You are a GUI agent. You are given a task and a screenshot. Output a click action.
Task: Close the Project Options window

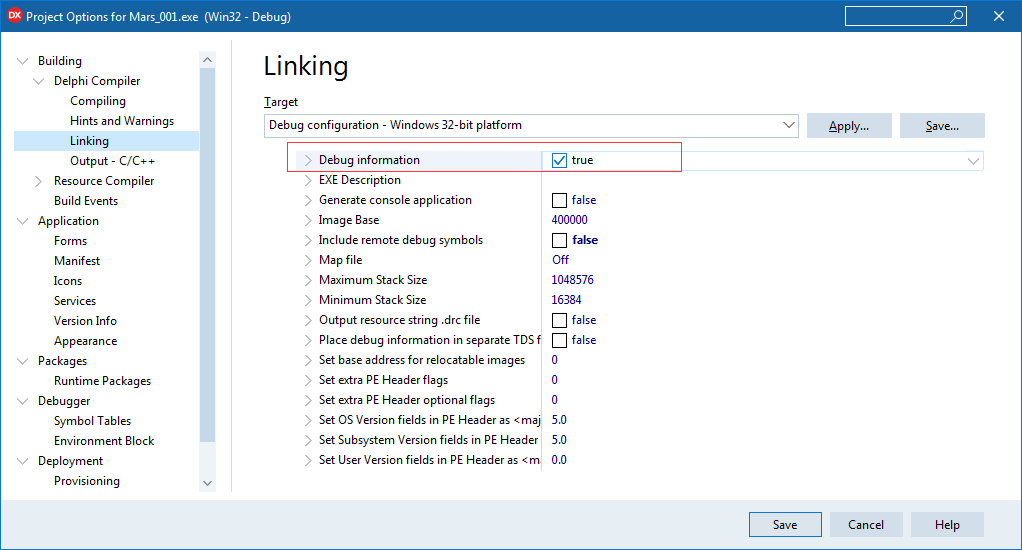999,16
